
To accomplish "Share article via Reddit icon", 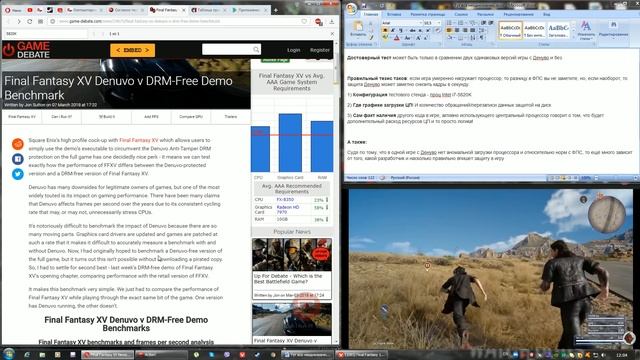I will click(x=18, y=144).
